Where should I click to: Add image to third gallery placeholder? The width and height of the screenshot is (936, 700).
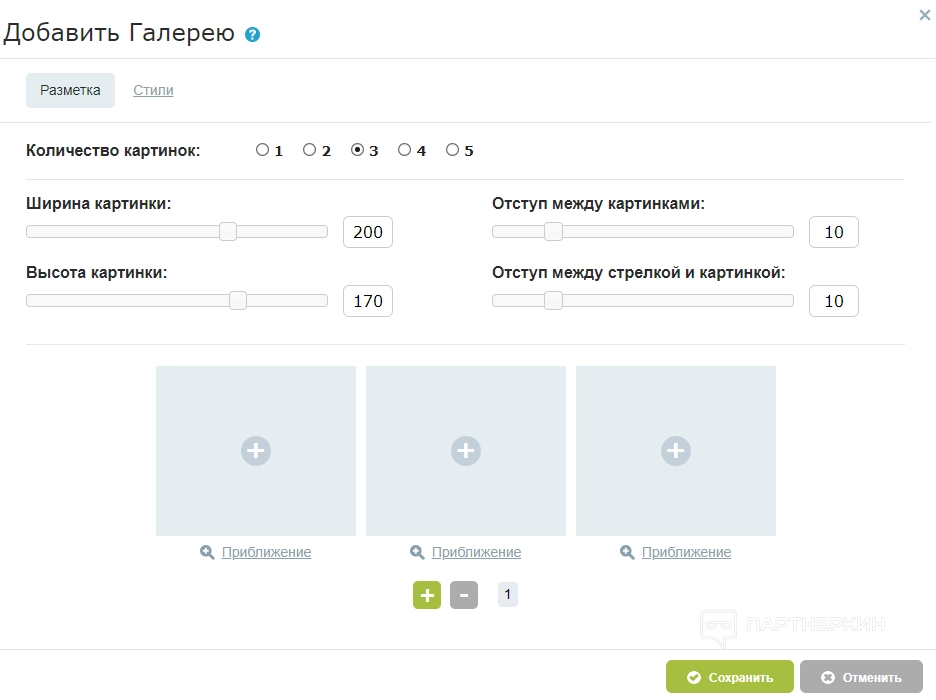tap(676, 451)
